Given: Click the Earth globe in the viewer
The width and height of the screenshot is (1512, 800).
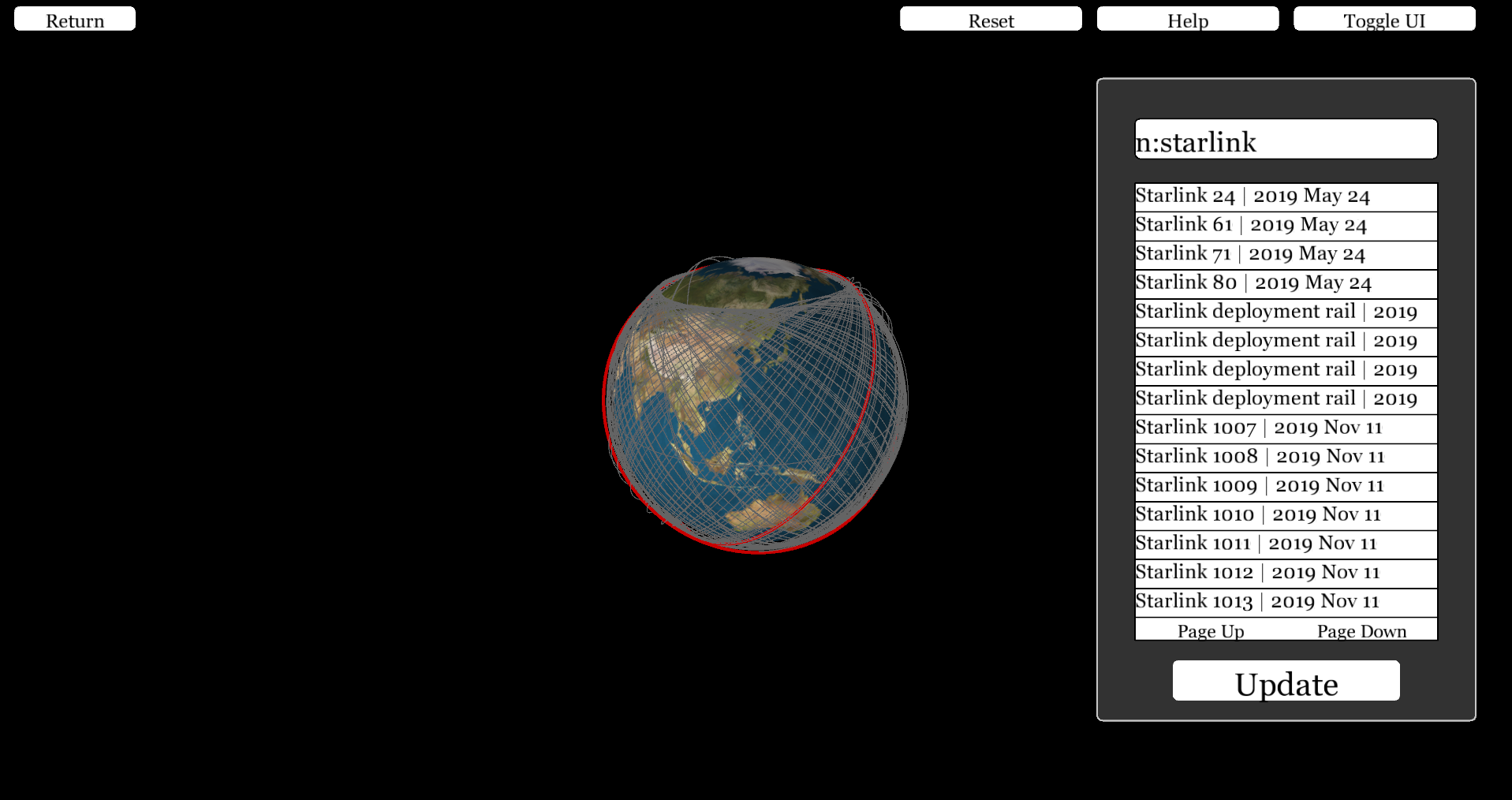Looking at the screenshot, I should pos(756,404).
